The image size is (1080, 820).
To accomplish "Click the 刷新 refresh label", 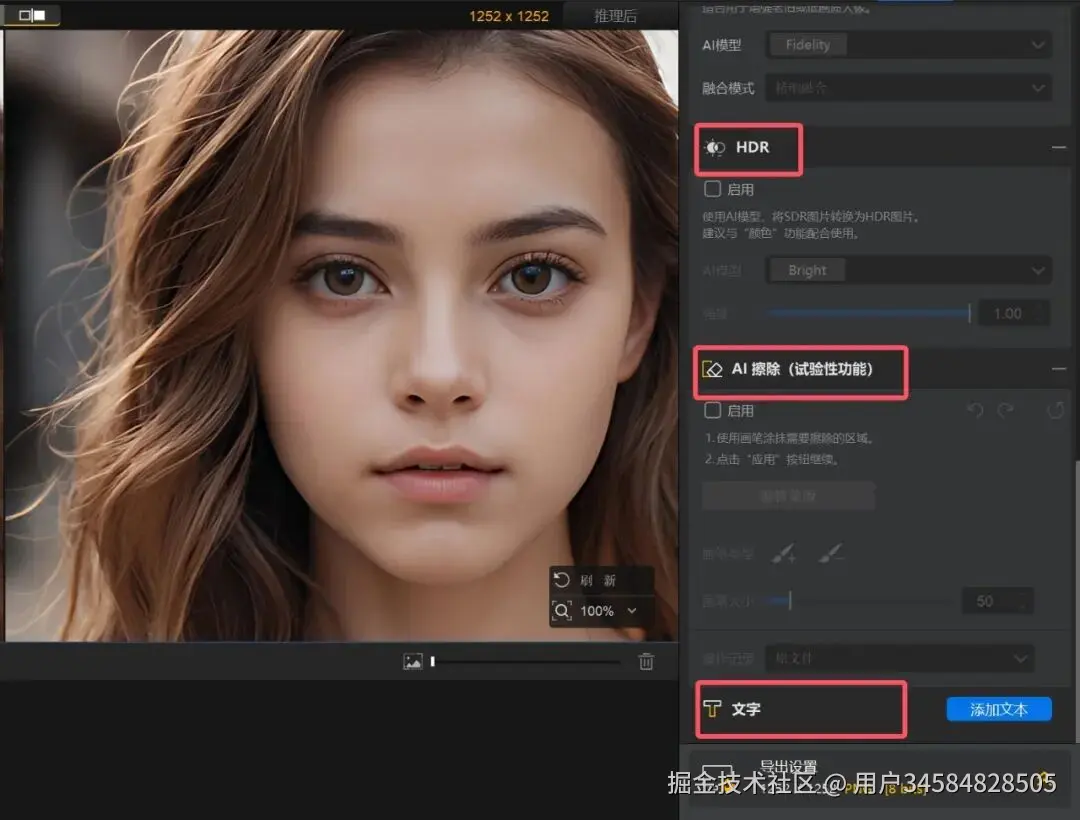I will pos(597,580).
